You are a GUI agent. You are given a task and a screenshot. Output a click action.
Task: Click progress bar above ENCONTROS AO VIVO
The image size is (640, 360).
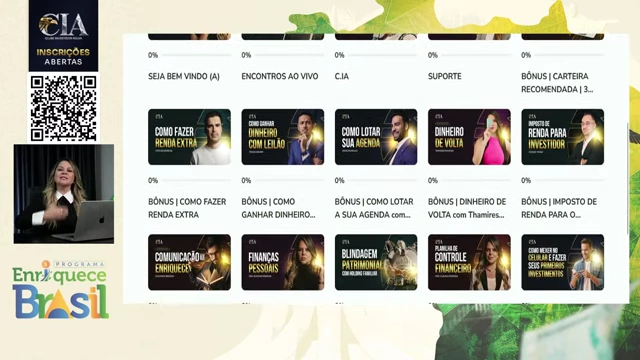(x=289, y=55)
